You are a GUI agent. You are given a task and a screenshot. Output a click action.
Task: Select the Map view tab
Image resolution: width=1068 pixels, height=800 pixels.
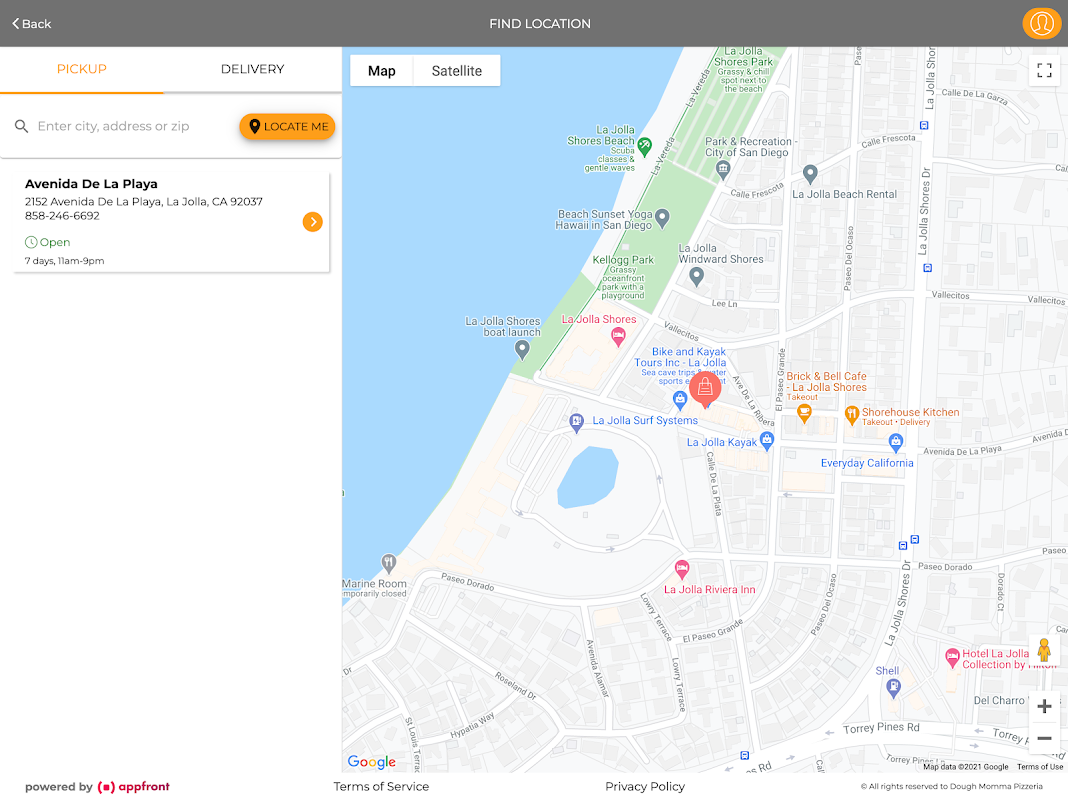381,71
